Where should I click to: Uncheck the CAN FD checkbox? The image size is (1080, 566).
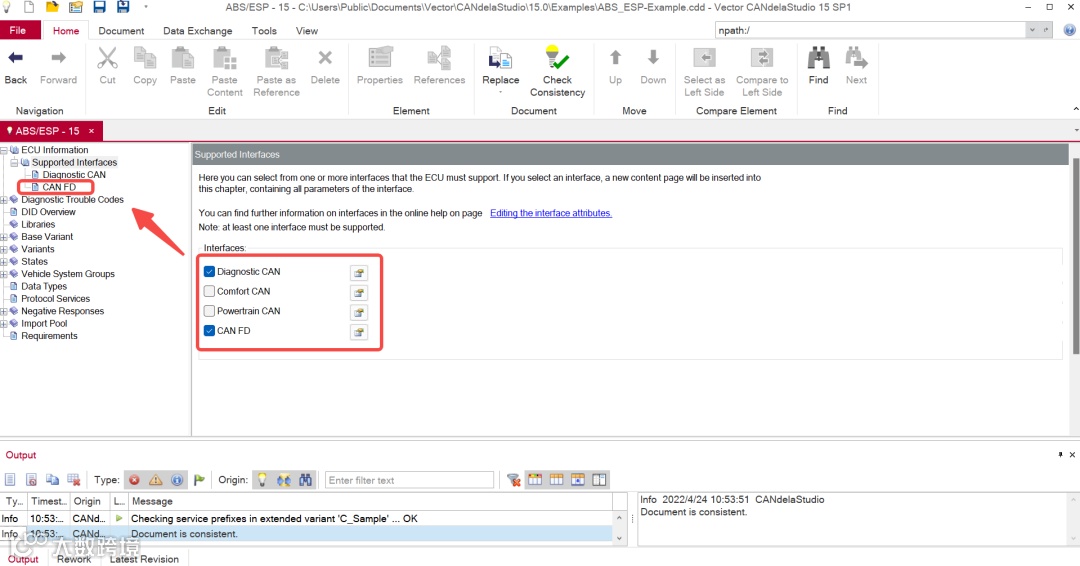click(x=209, y=331)
